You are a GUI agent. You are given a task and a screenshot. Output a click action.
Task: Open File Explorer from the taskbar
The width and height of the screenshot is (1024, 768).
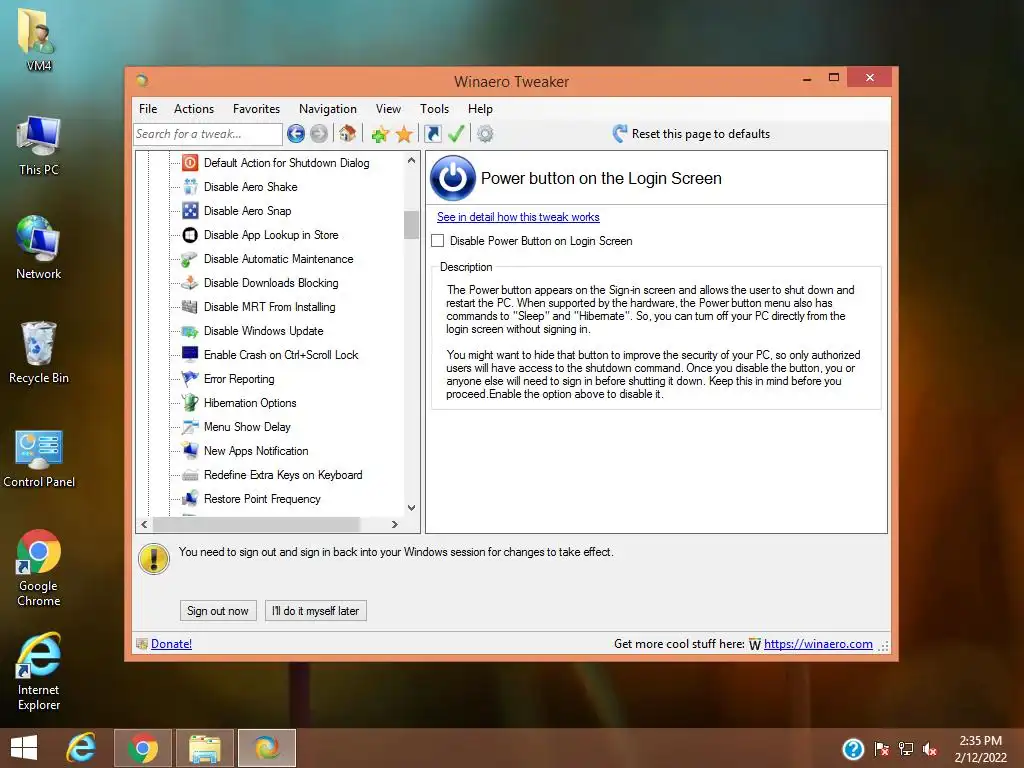tap(204, 748)
